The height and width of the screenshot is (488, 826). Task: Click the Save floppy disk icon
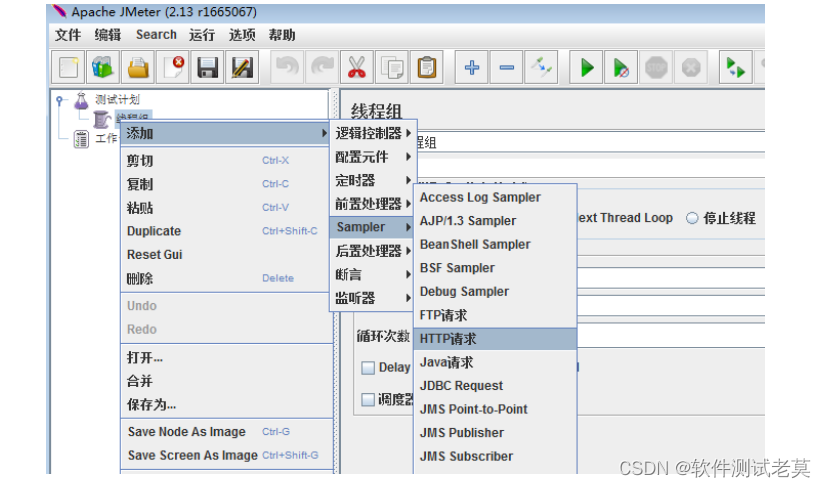[x=208, y=67]
